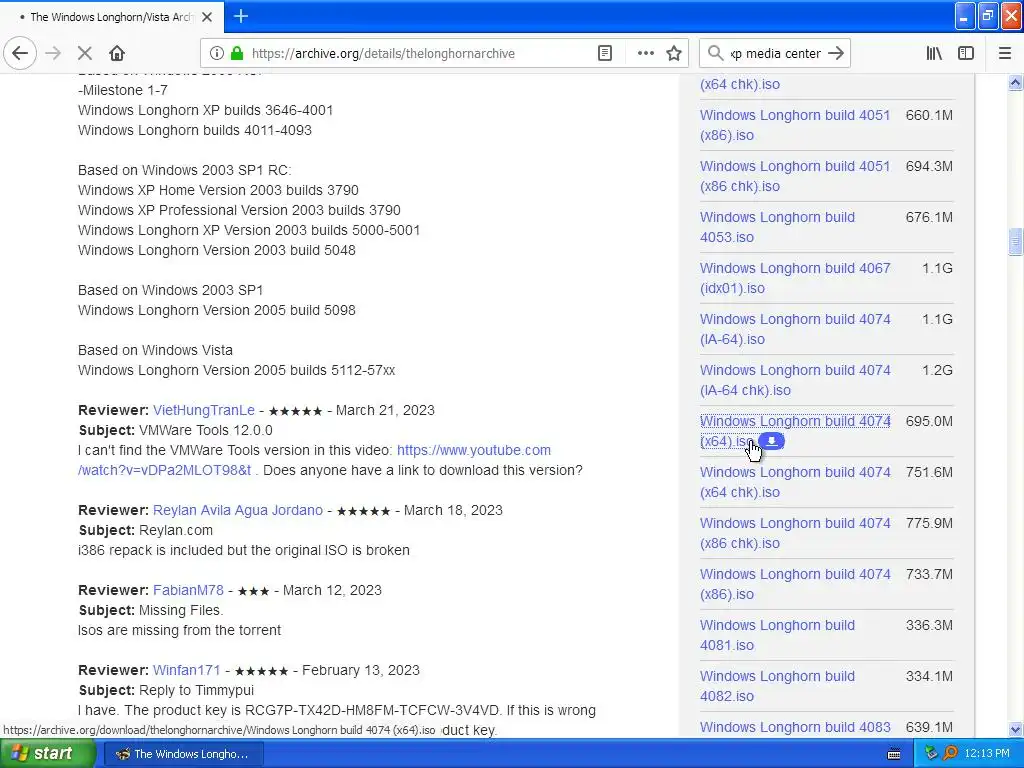Submit search with the arrow button
This screenshot has width=1024, height=768.
click(x=836, y=53)
